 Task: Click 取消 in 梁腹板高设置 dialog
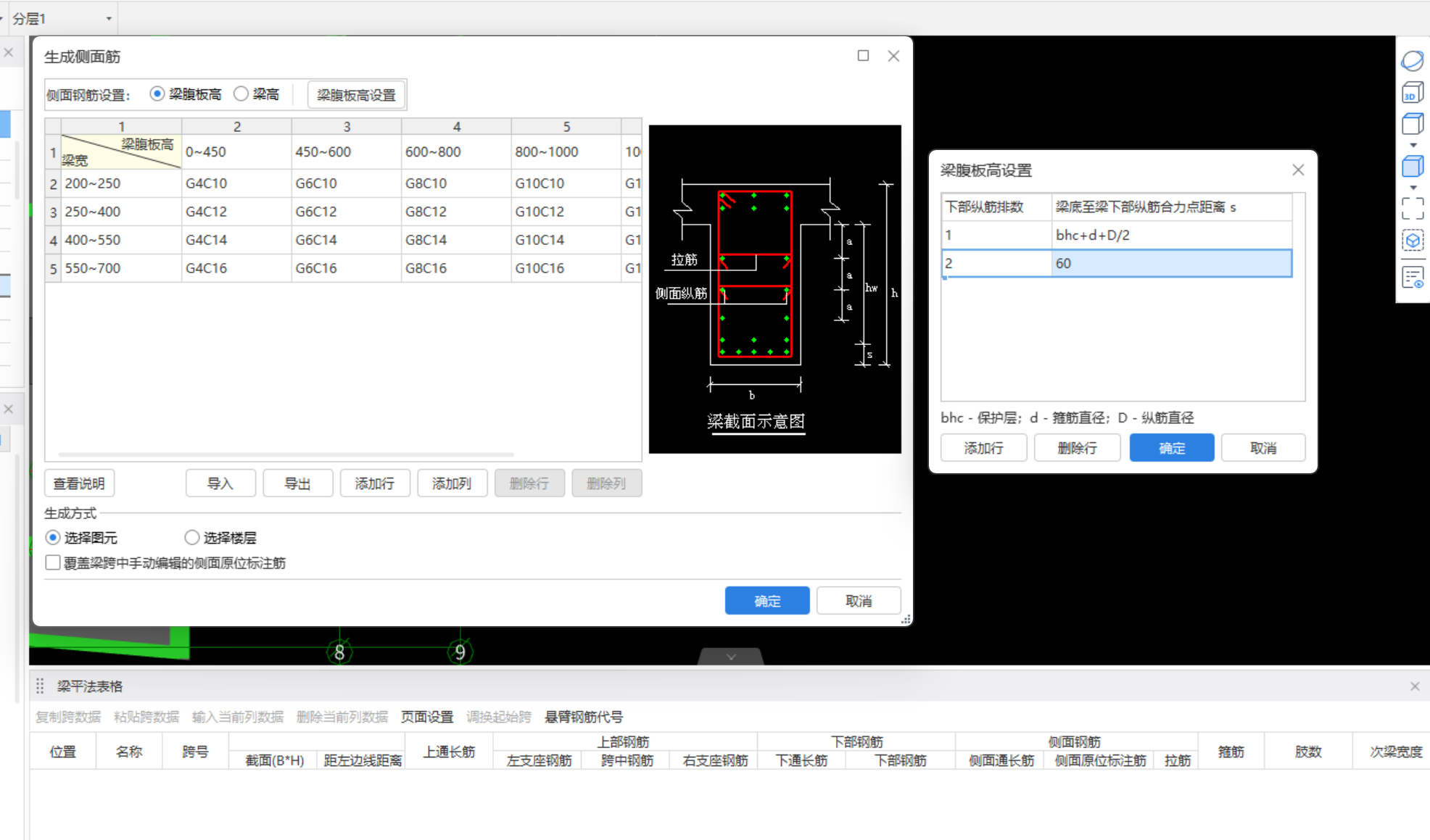(1263, 448)
